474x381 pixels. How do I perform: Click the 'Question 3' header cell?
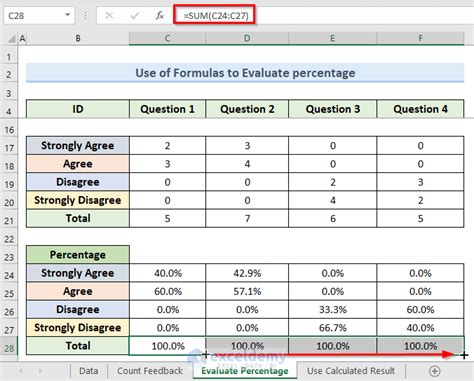point(333,109)
